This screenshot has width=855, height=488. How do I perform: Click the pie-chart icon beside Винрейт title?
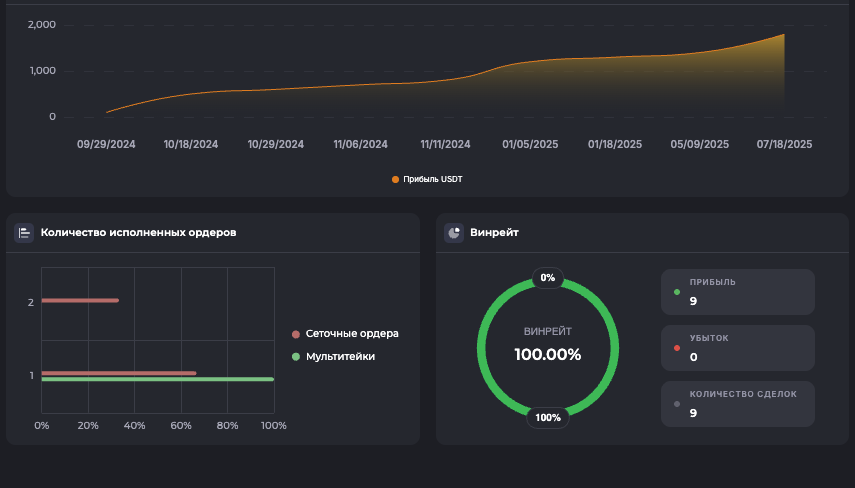pos(455,233)
